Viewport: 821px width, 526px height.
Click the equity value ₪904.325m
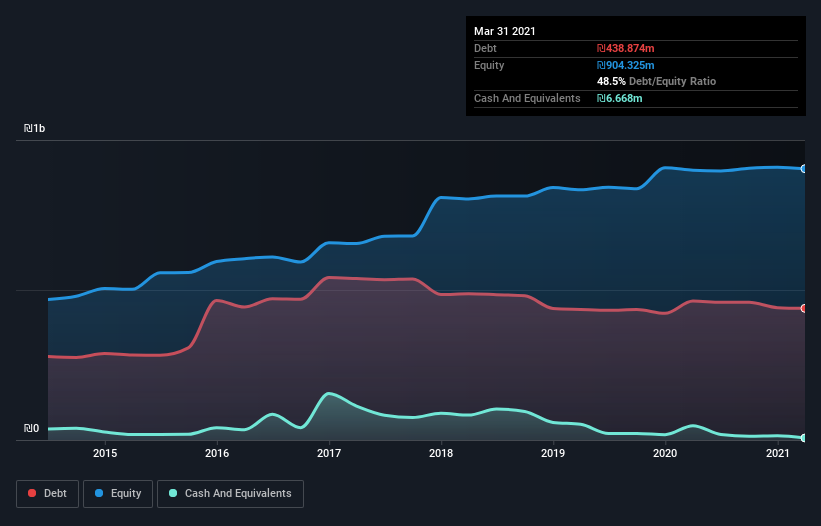(626, 65)
